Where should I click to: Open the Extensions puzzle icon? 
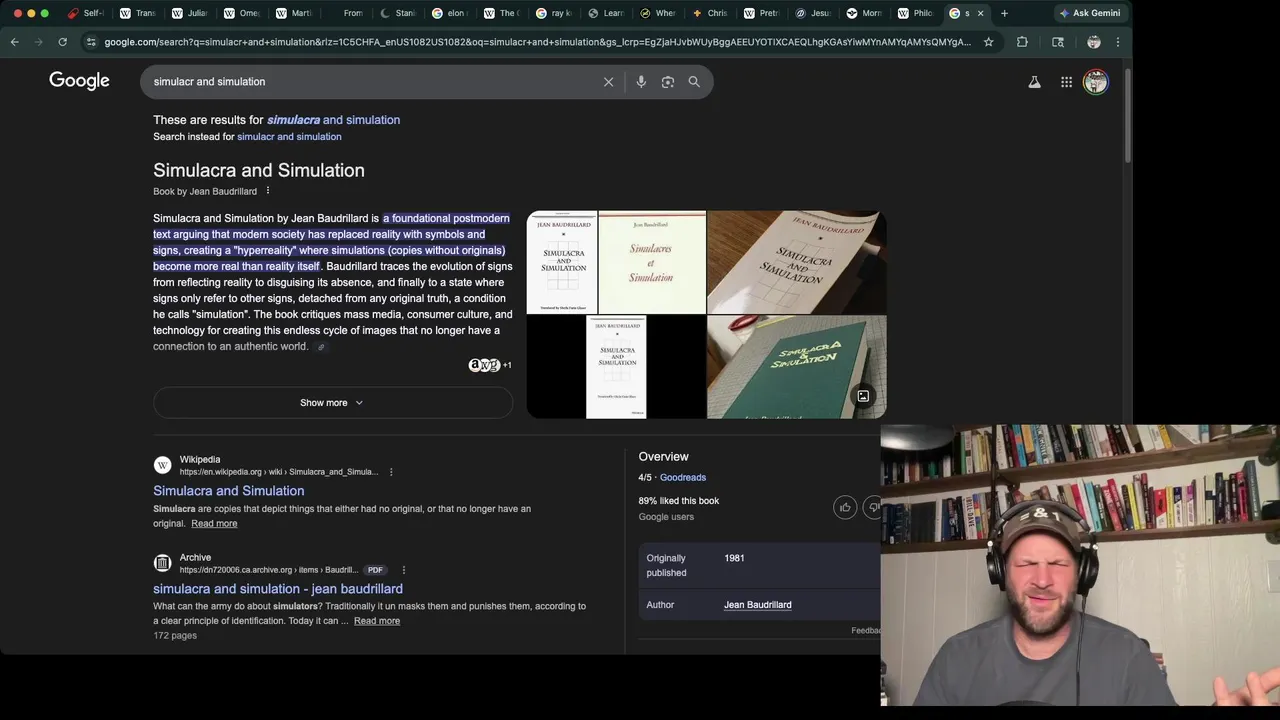click(x=1022, y=42)
